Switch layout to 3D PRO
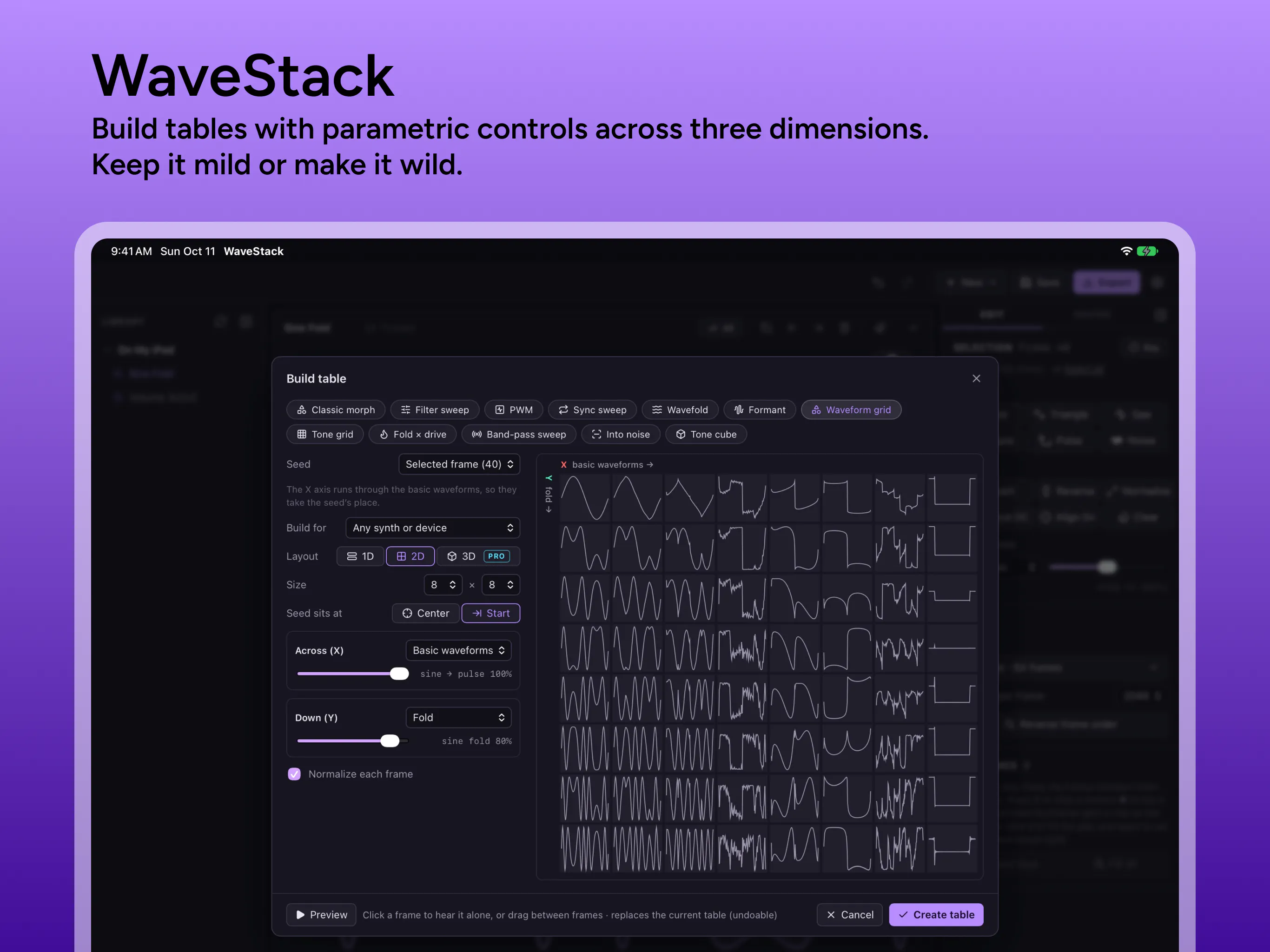 coord(478,556)
